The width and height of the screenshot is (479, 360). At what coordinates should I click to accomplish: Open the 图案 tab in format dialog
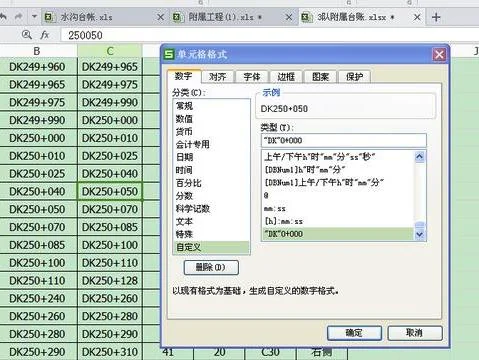320,77
